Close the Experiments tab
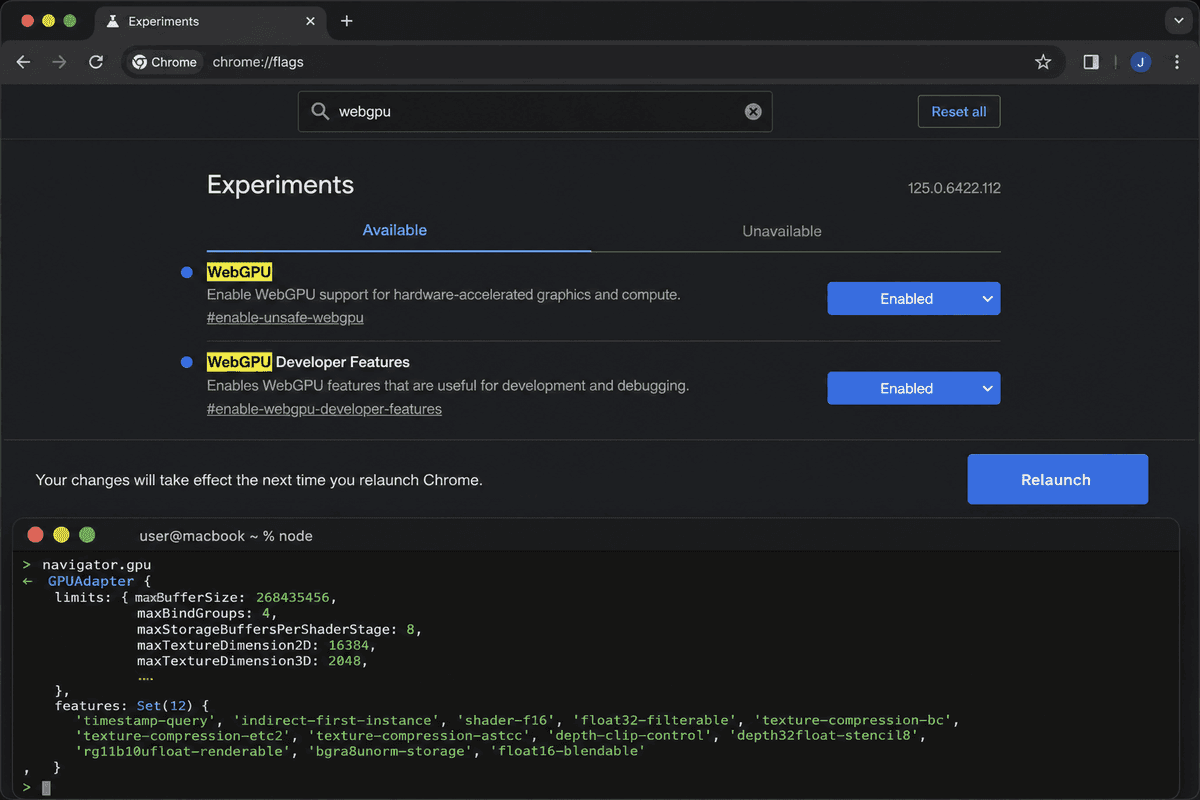 311,21
